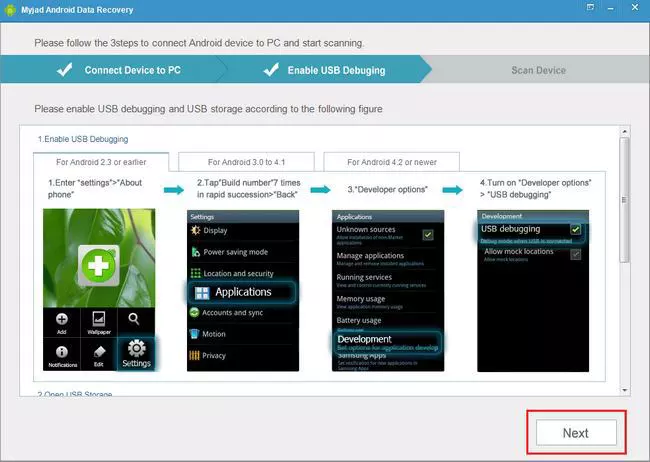Click the 'Development' highlighted row text
Screen dimensions: 650x462
(x=364, y=339)
